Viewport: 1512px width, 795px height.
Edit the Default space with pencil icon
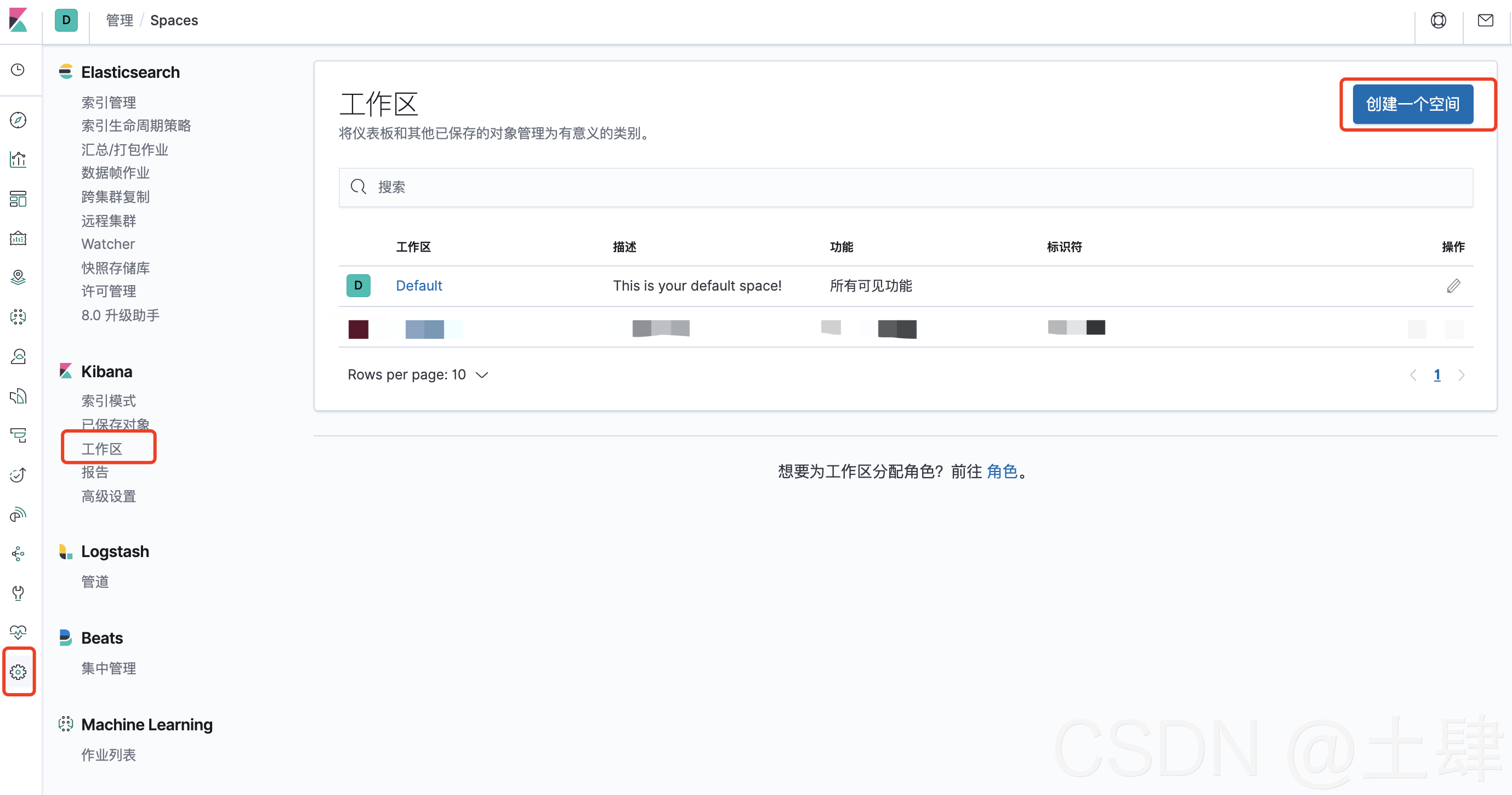pos(1453,286)
